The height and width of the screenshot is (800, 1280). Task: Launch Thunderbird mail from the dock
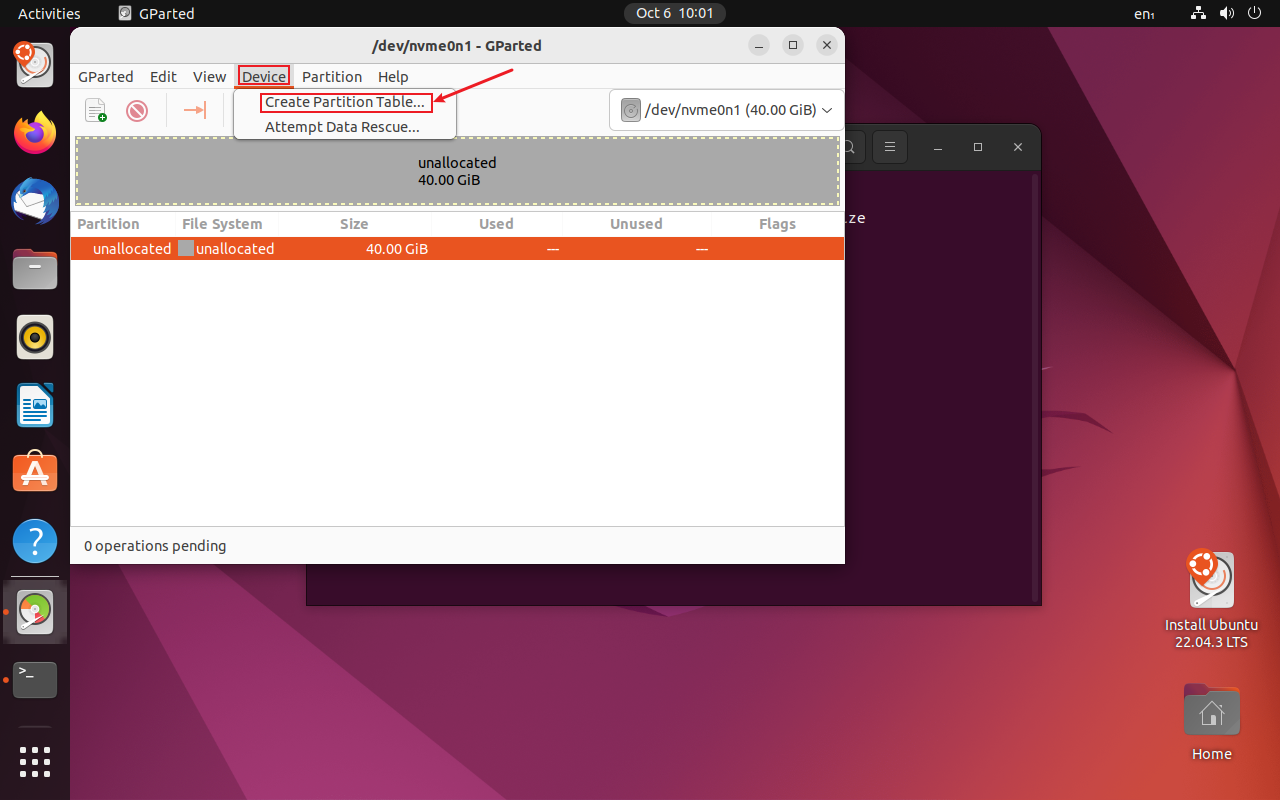34,201
